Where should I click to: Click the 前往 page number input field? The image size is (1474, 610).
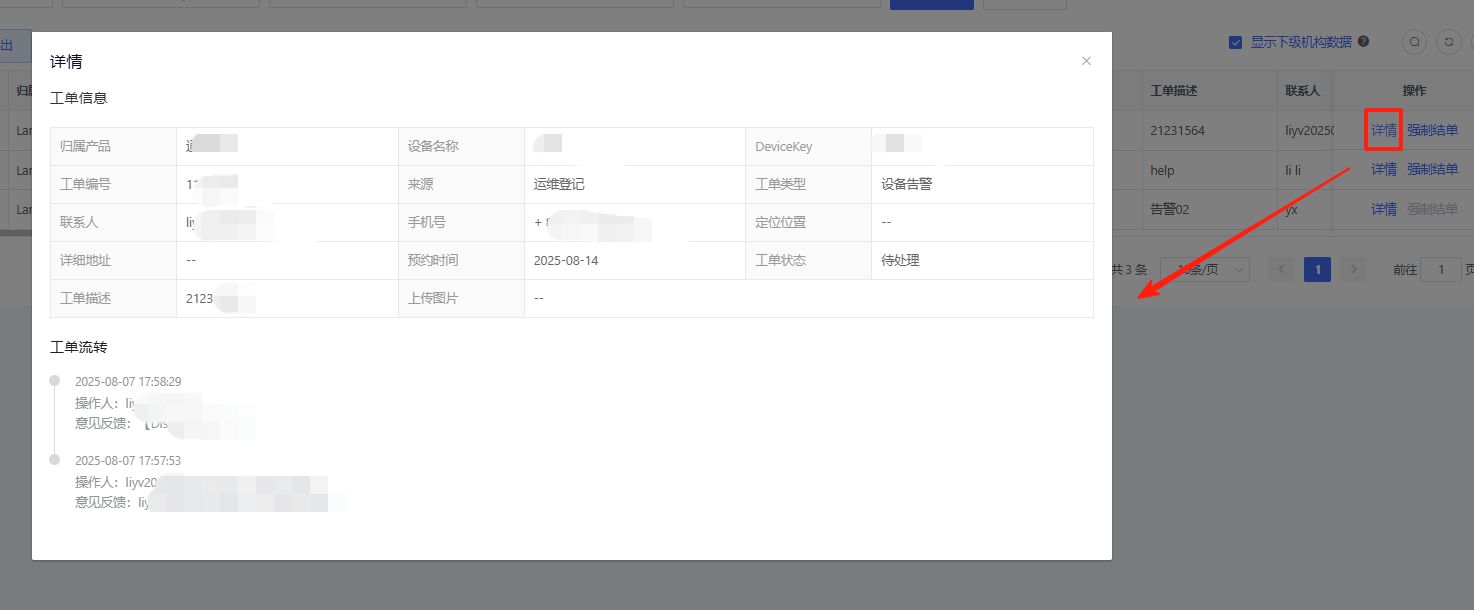[x=1441, y=269]
